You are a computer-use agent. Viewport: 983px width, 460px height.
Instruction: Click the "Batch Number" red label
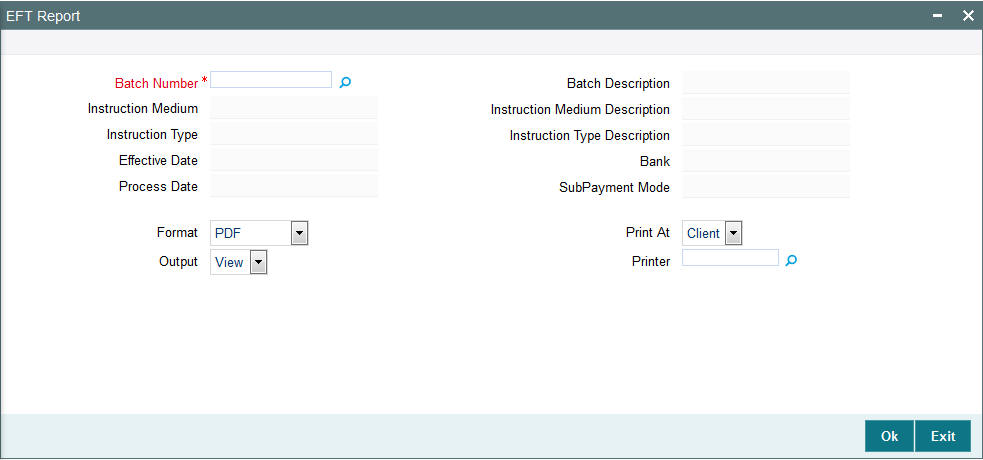[157, 83]
